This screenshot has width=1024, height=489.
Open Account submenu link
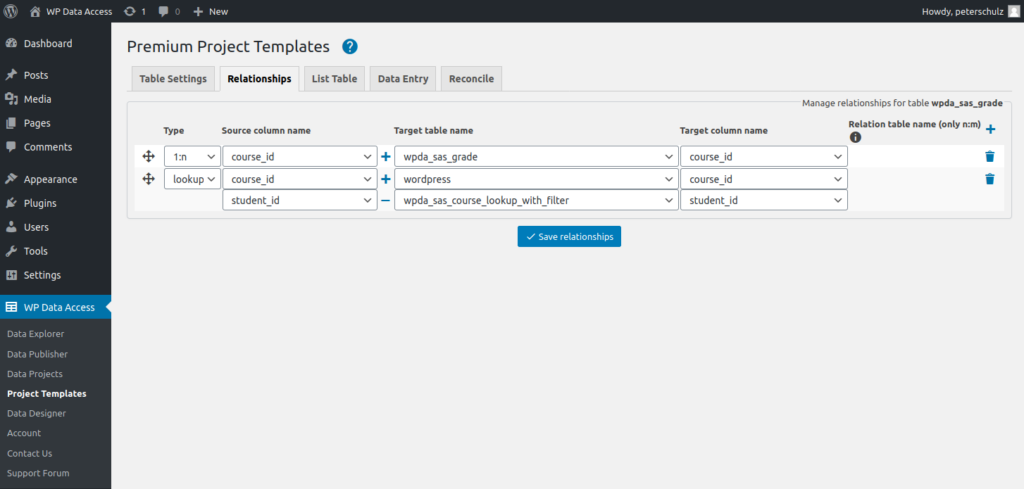click(x=24, y=433)
